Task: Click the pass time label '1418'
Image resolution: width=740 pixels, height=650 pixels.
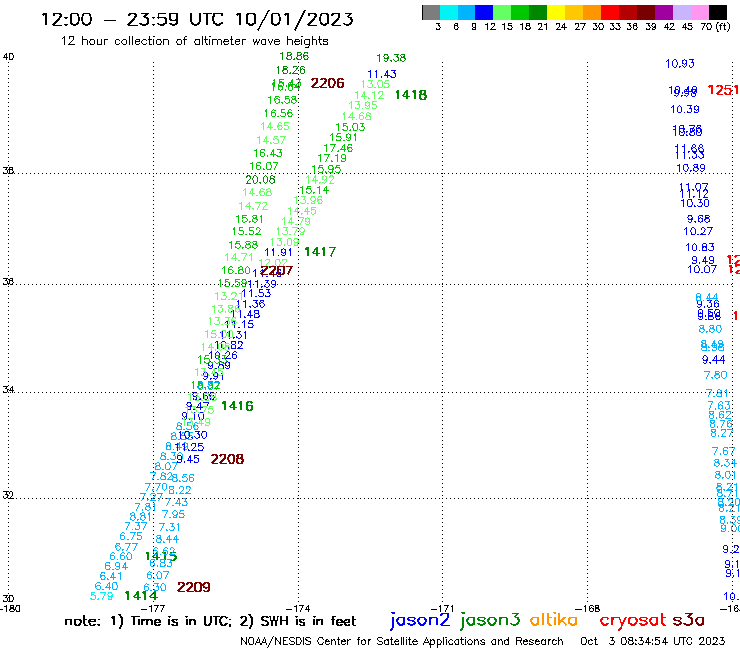Action: [411, 95]
